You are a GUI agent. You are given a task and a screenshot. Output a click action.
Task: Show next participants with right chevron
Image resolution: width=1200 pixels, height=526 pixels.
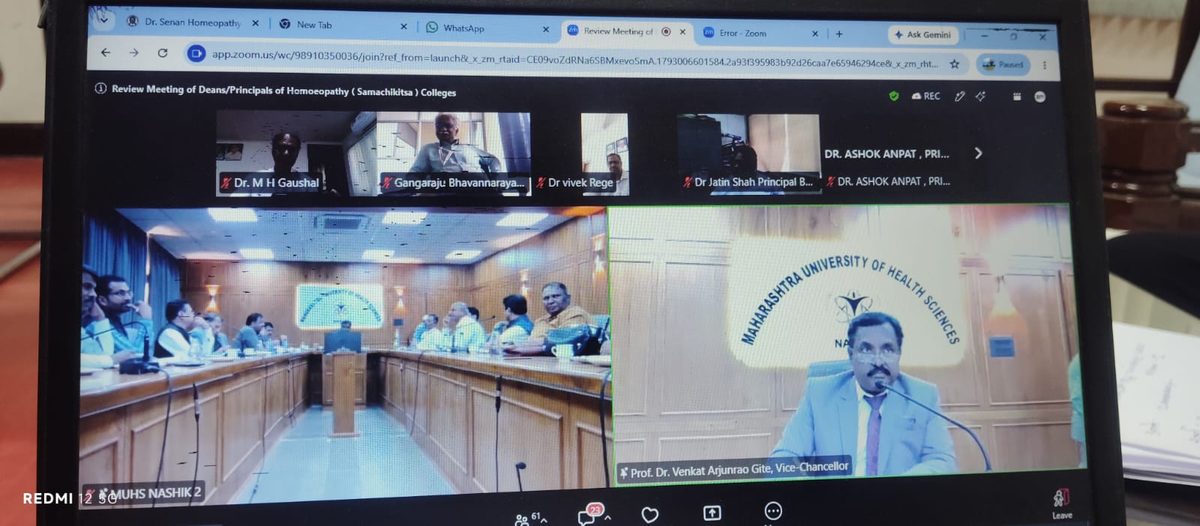coord(978,153)
